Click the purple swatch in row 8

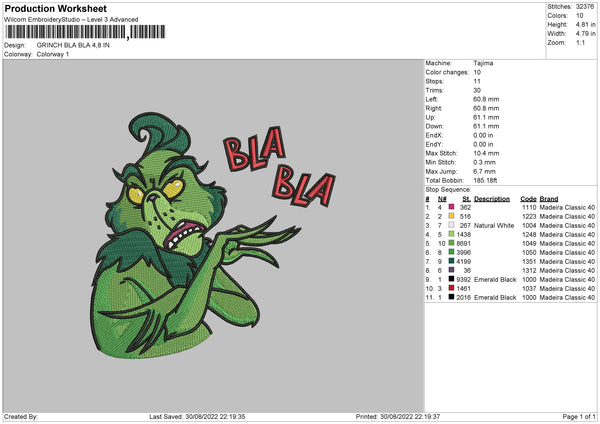pyautogui.click(x=452, y=270)
